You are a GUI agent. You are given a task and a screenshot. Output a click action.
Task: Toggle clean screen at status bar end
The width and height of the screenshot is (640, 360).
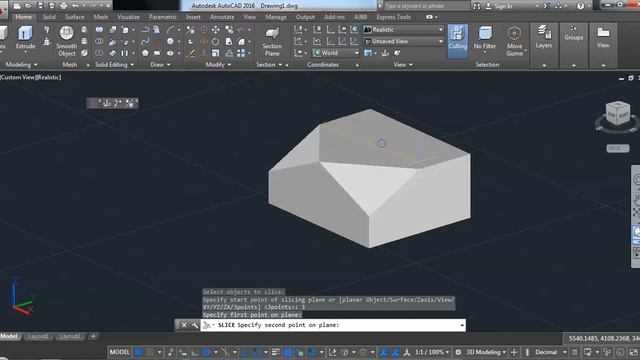tap(633, 352)
